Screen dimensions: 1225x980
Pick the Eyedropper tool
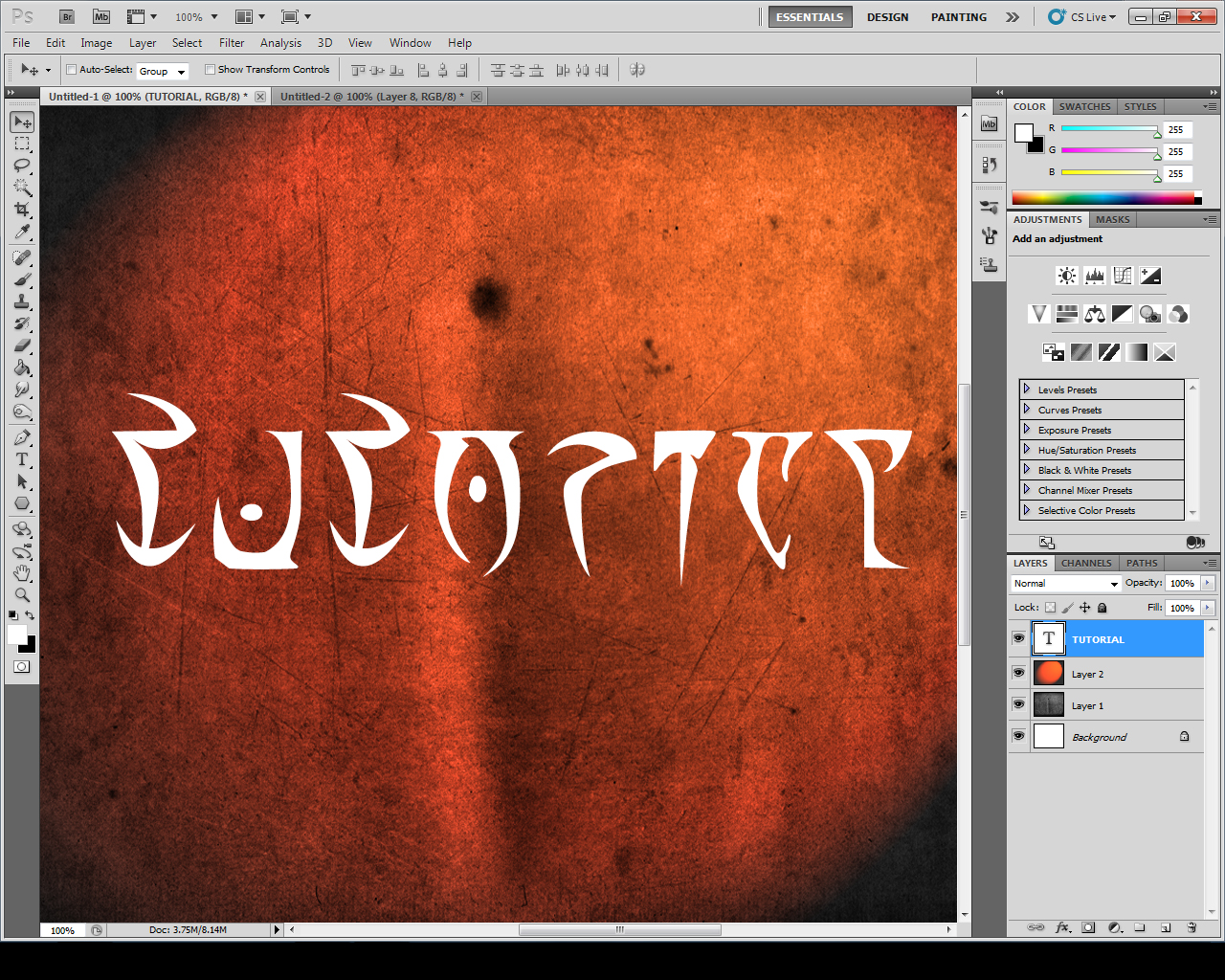pos(21,232)
